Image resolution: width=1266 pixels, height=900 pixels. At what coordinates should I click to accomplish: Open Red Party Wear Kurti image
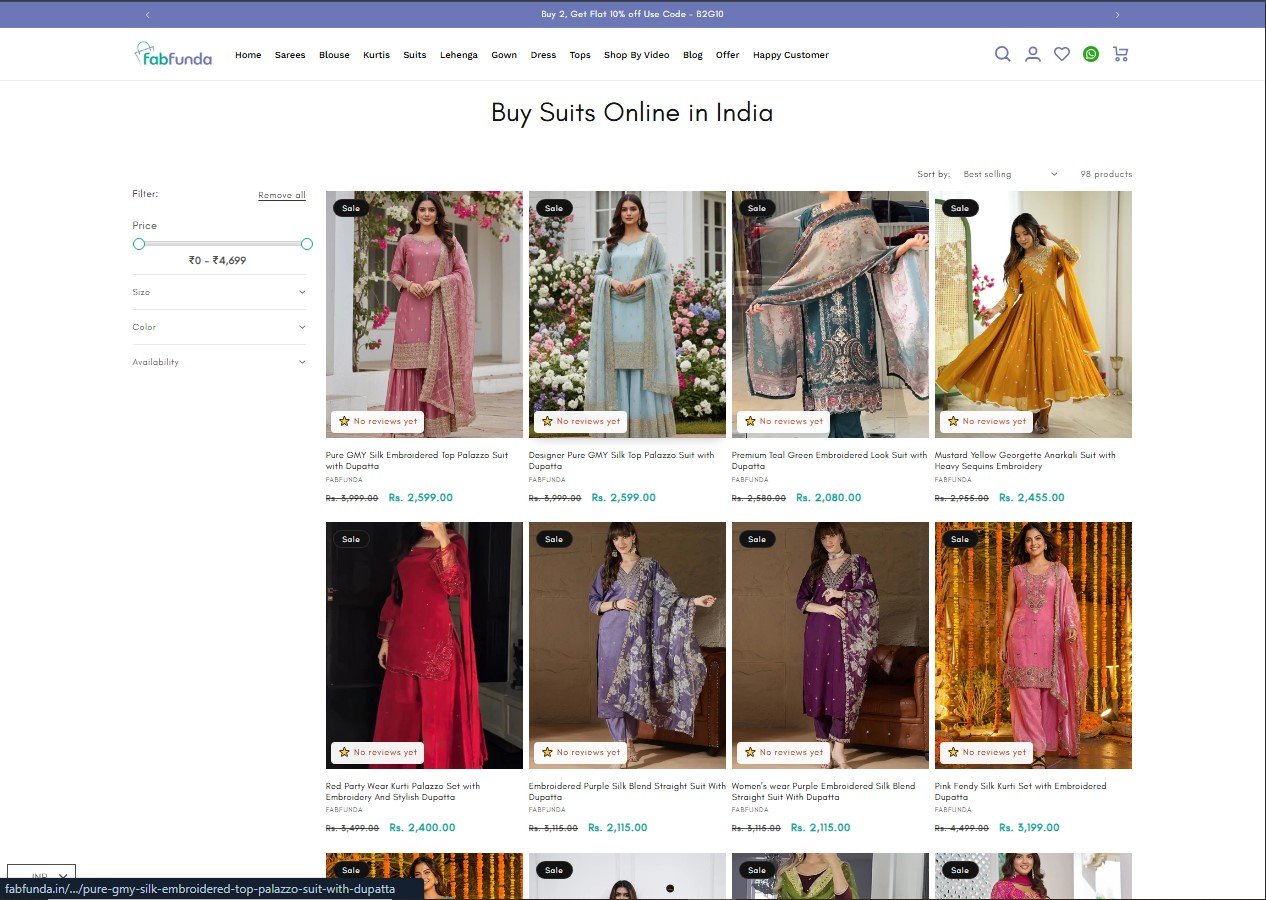[424, 645]
